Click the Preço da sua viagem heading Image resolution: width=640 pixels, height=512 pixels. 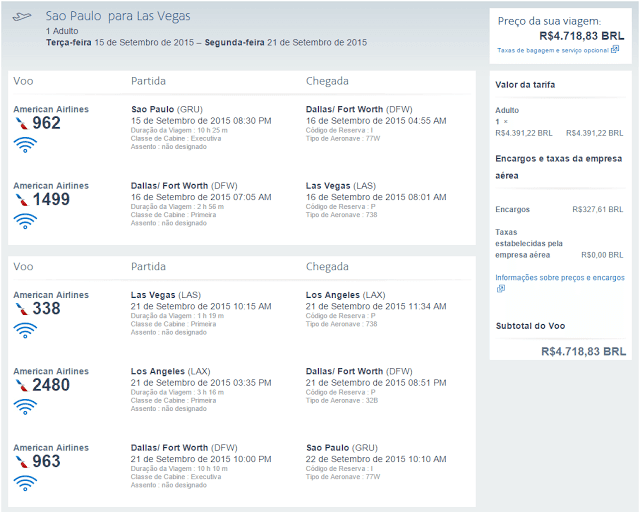point(549,21)
